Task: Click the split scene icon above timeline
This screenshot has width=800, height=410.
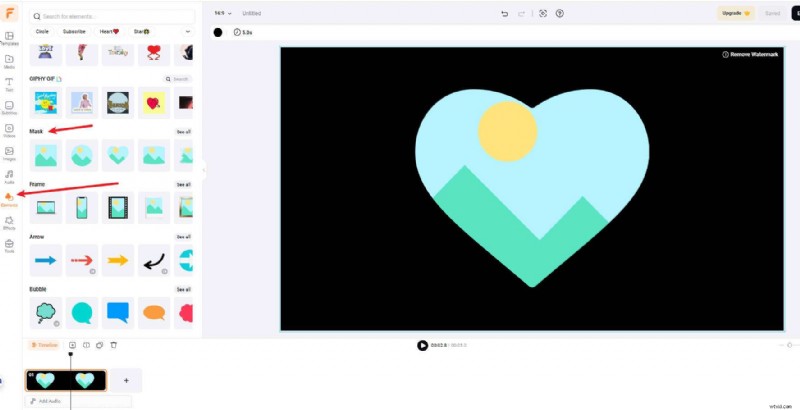Action: point(86,345)
